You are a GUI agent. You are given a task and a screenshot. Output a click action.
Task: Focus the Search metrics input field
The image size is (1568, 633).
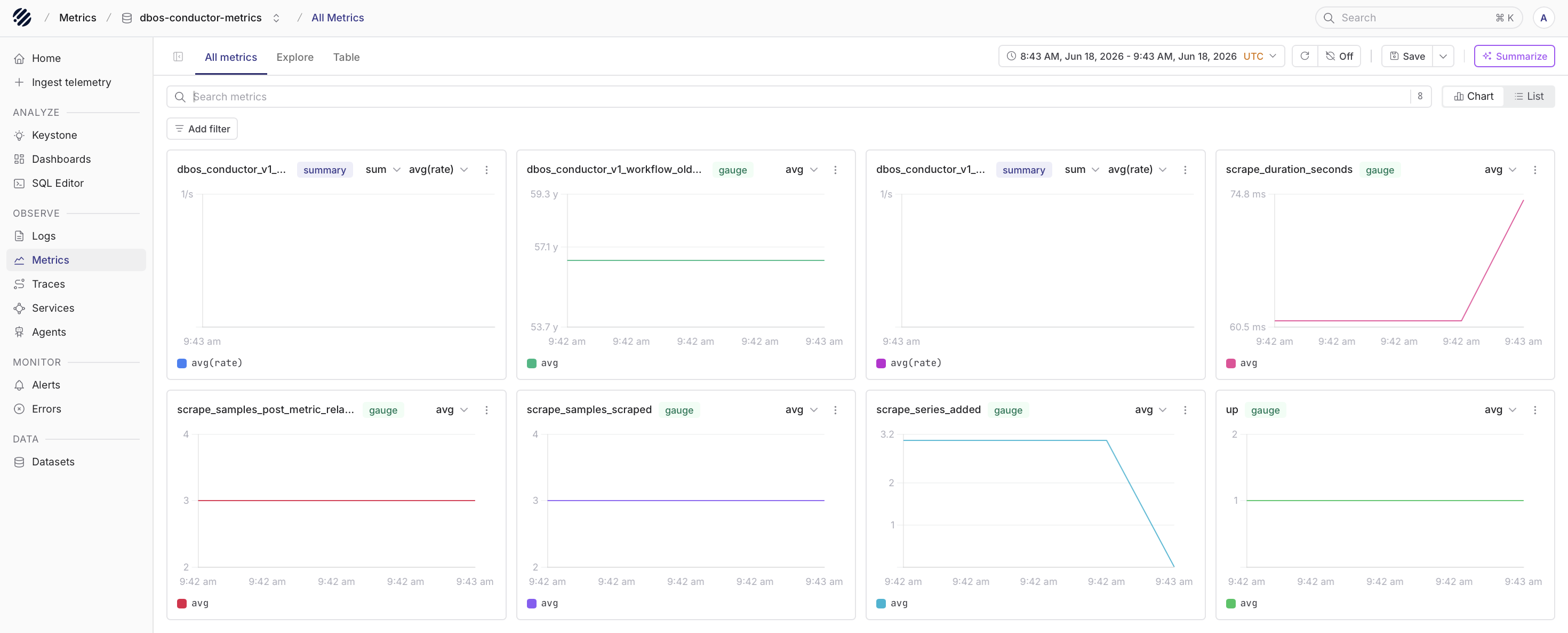pos(797,96)
